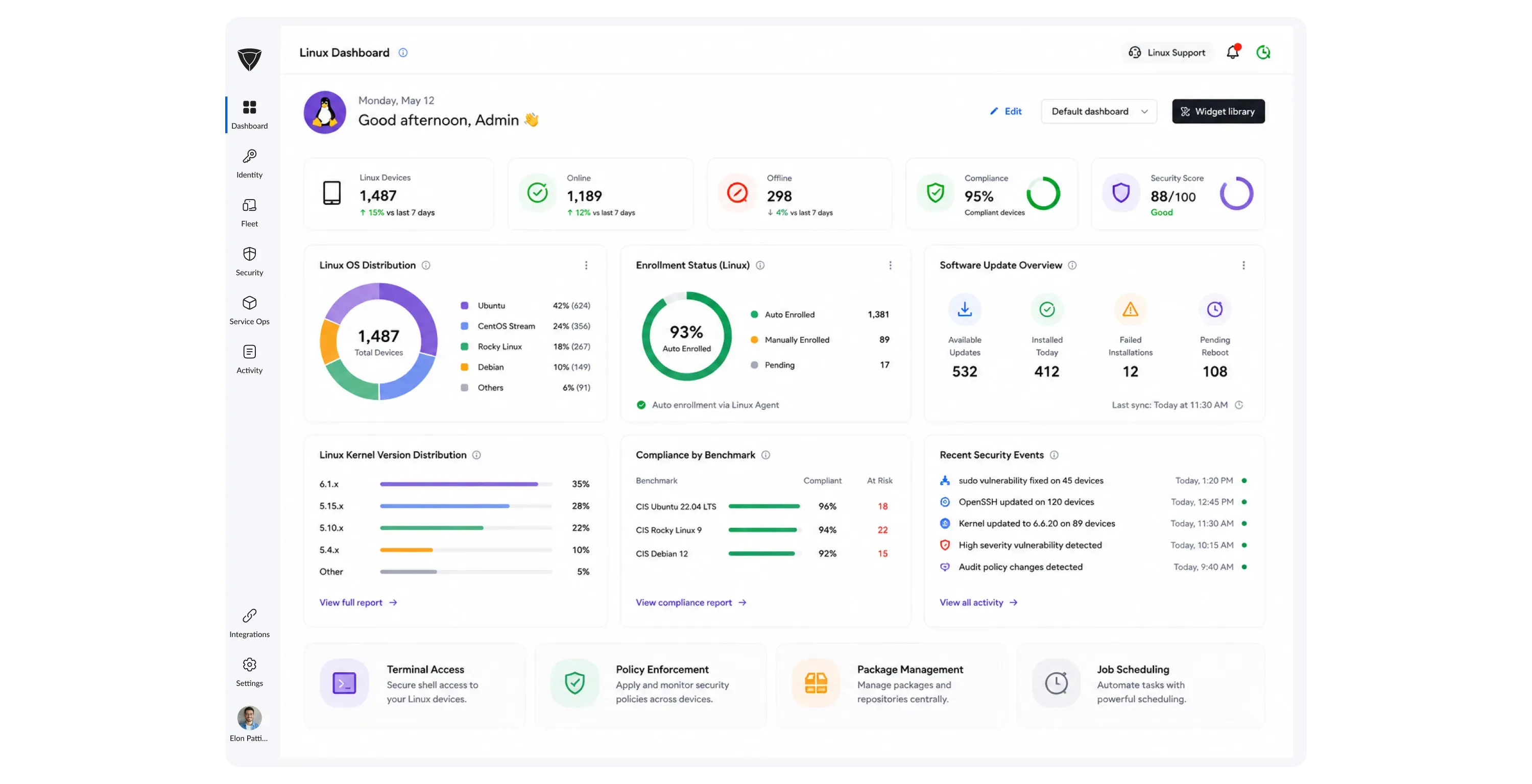Open the Dashboard sidebar item
The width and height of the screenshot is (1532, 784).
[x=249, y=115]
